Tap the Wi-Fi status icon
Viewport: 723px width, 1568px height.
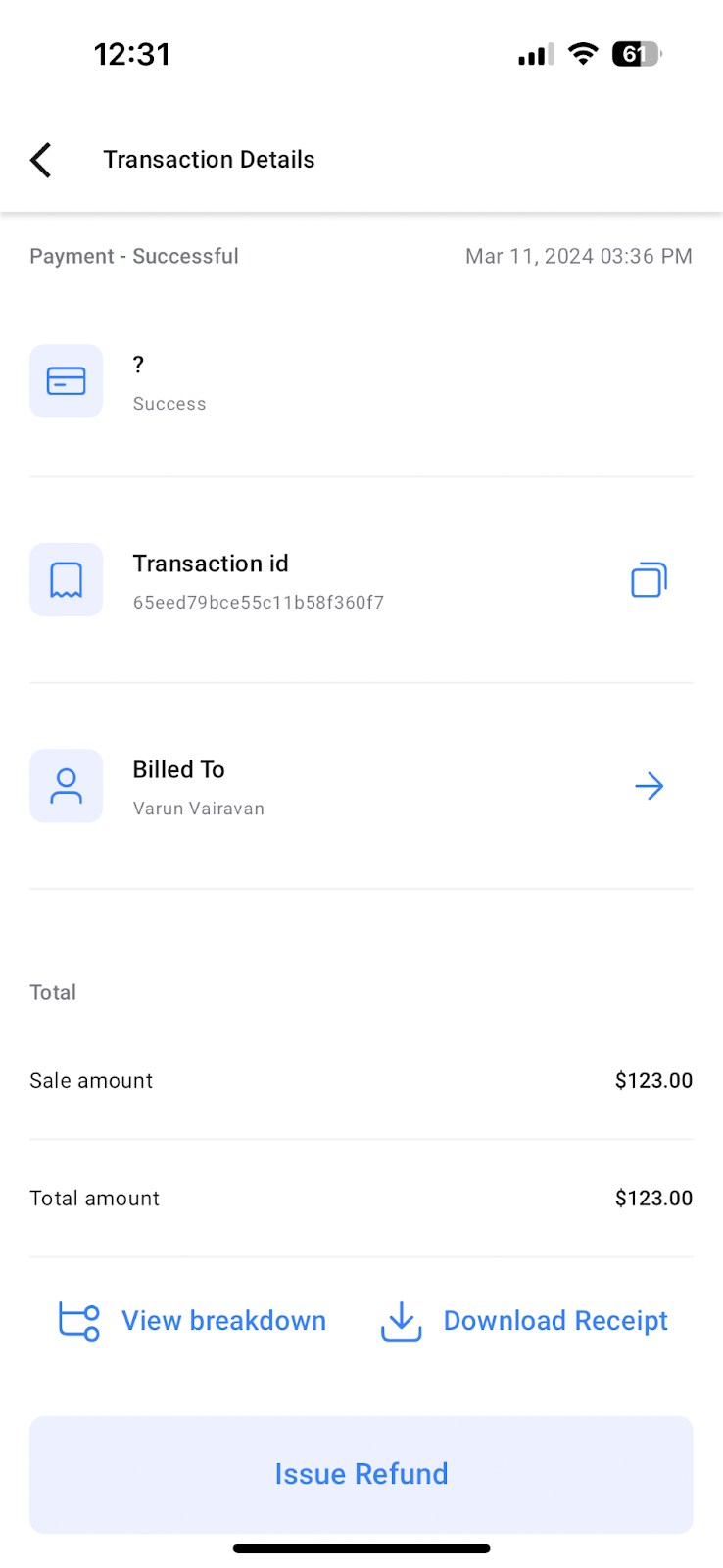coord(583,54)
